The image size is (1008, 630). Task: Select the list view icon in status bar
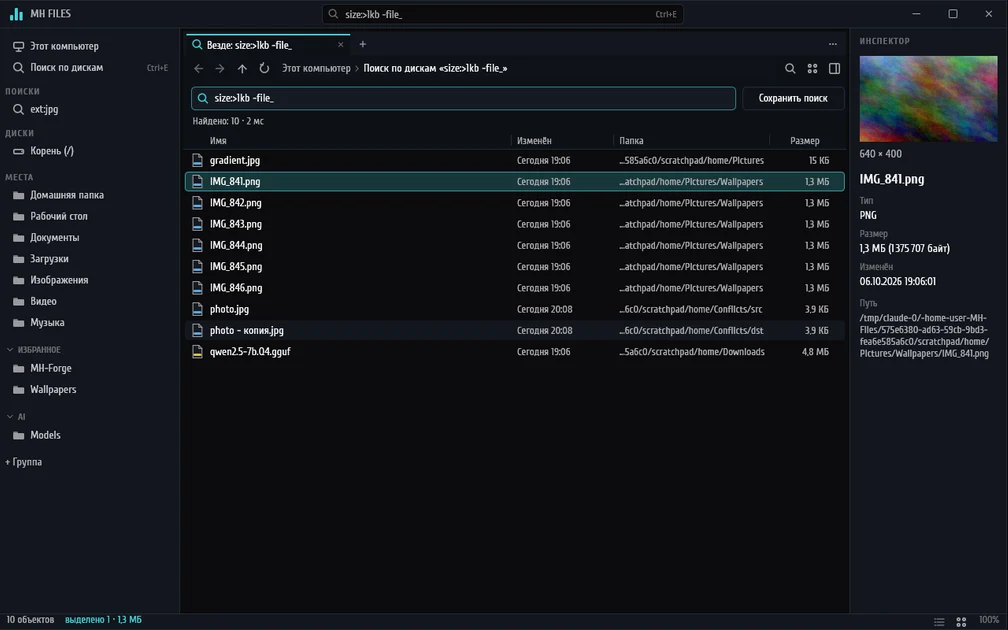(x=939, y=621)
